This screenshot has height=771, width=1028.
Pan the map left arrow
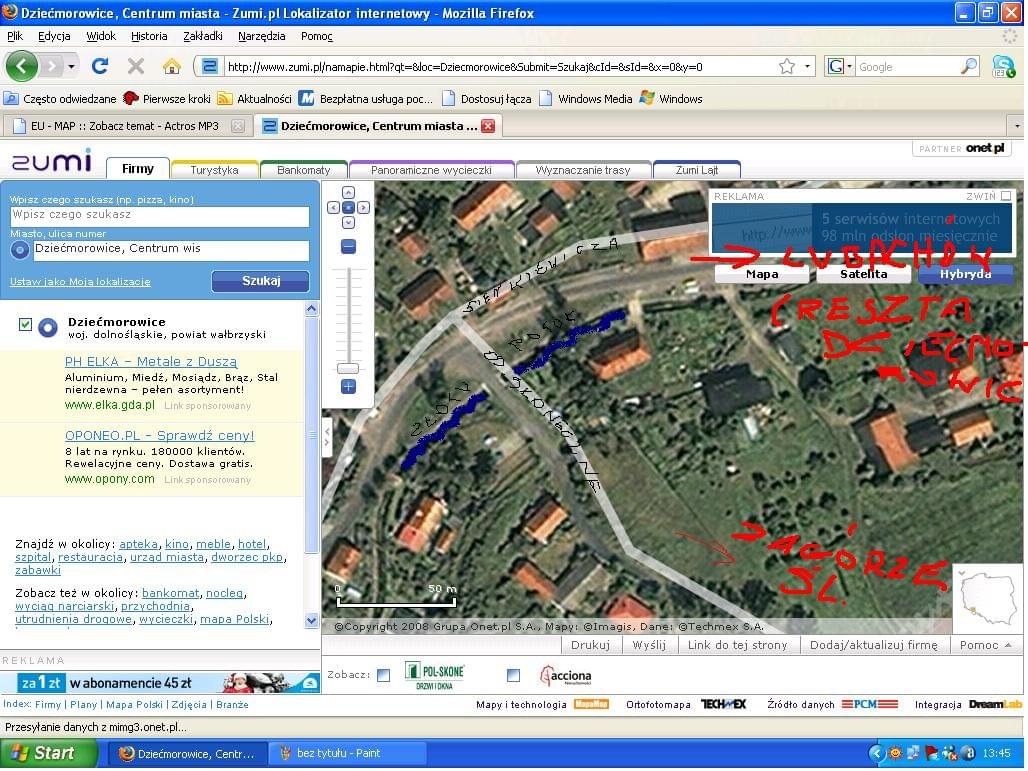coord(333,207)
